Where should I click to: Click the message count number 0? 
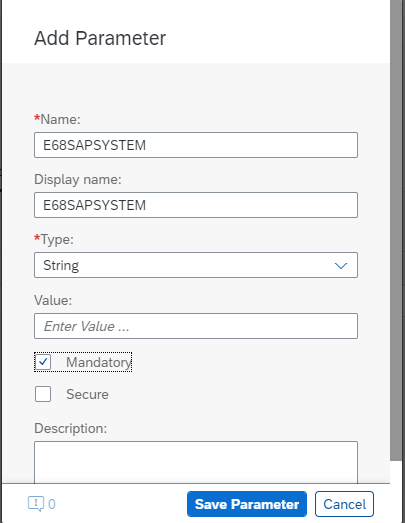[52, 504]
